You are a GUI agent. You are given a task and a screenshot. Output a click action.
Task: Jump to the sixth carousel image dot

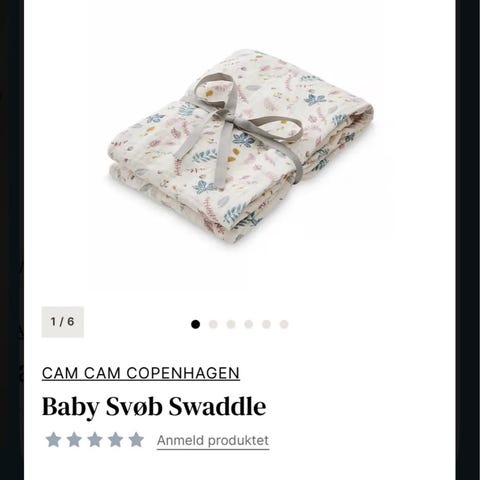pyautogui.click(x=284, y=324)
